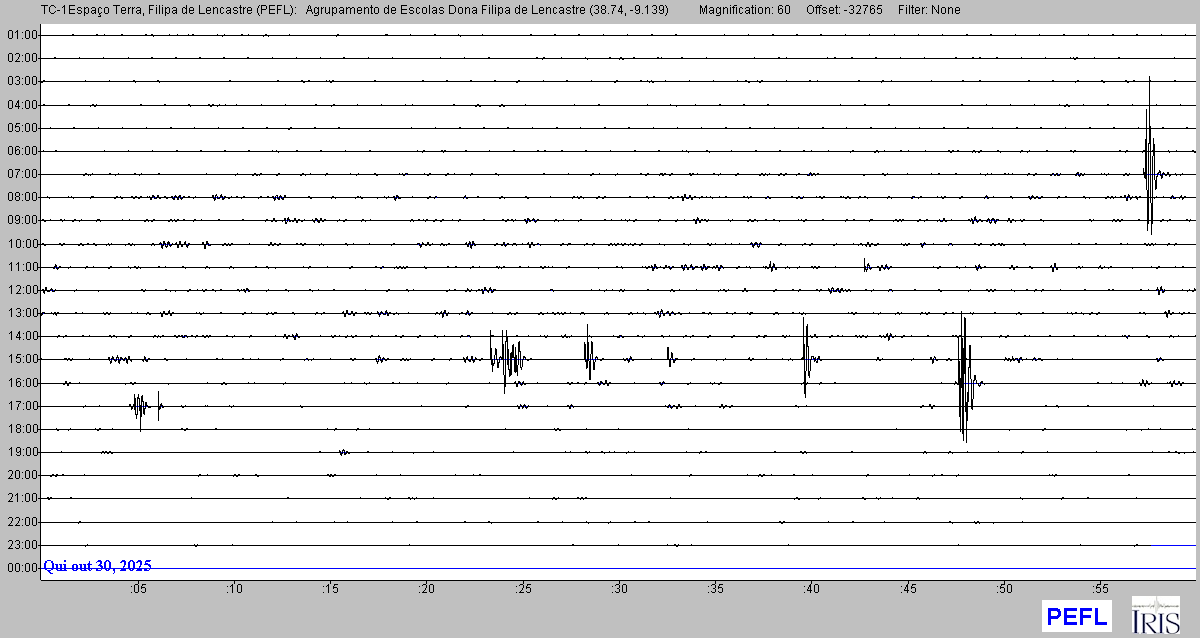1200x638 pixels.
Task: Select the tall spike on the 07:00 trace
Action: 1149,172
